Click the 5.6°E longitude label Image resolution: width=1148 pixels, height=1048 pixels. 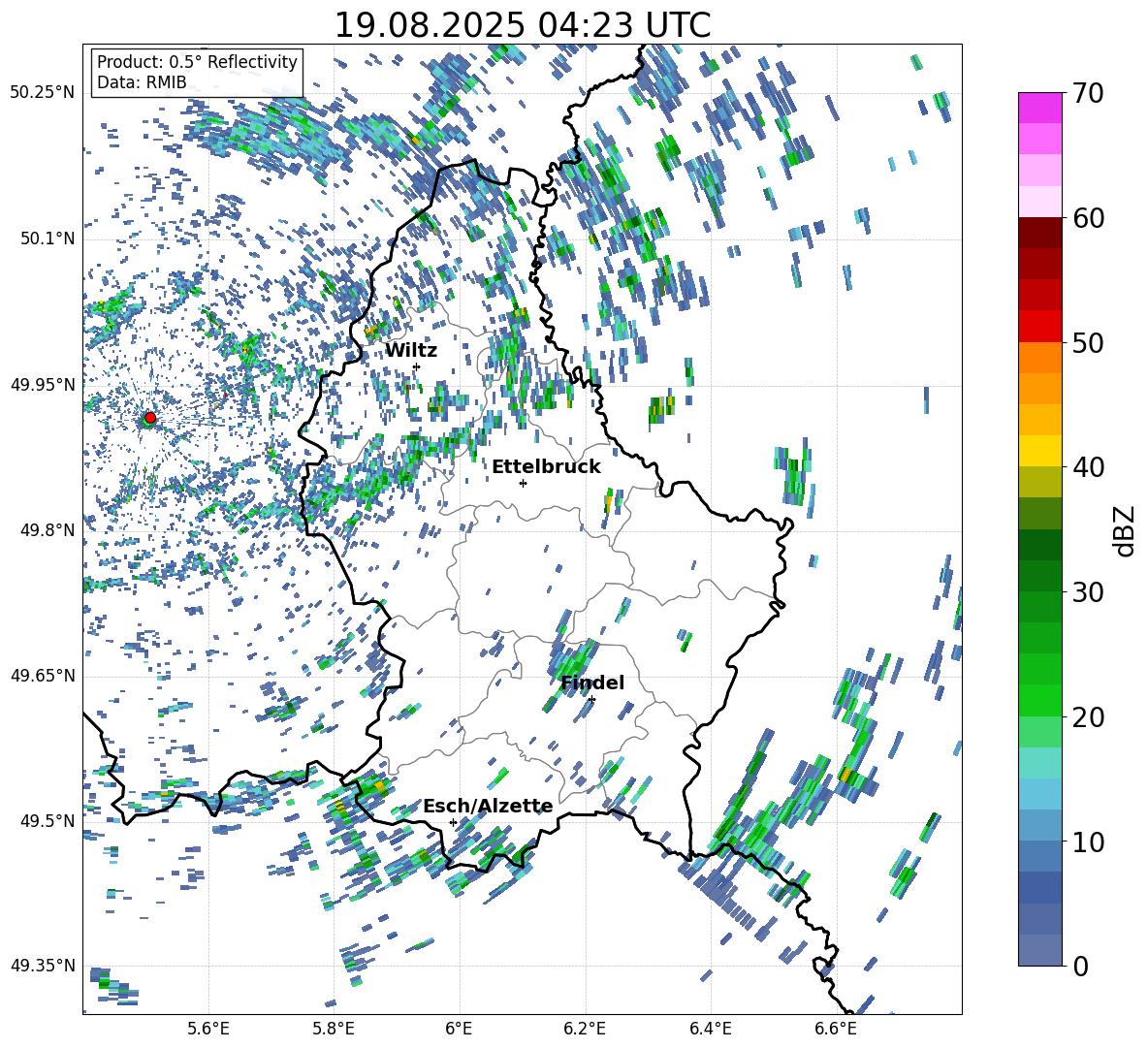pos(208,1029)
